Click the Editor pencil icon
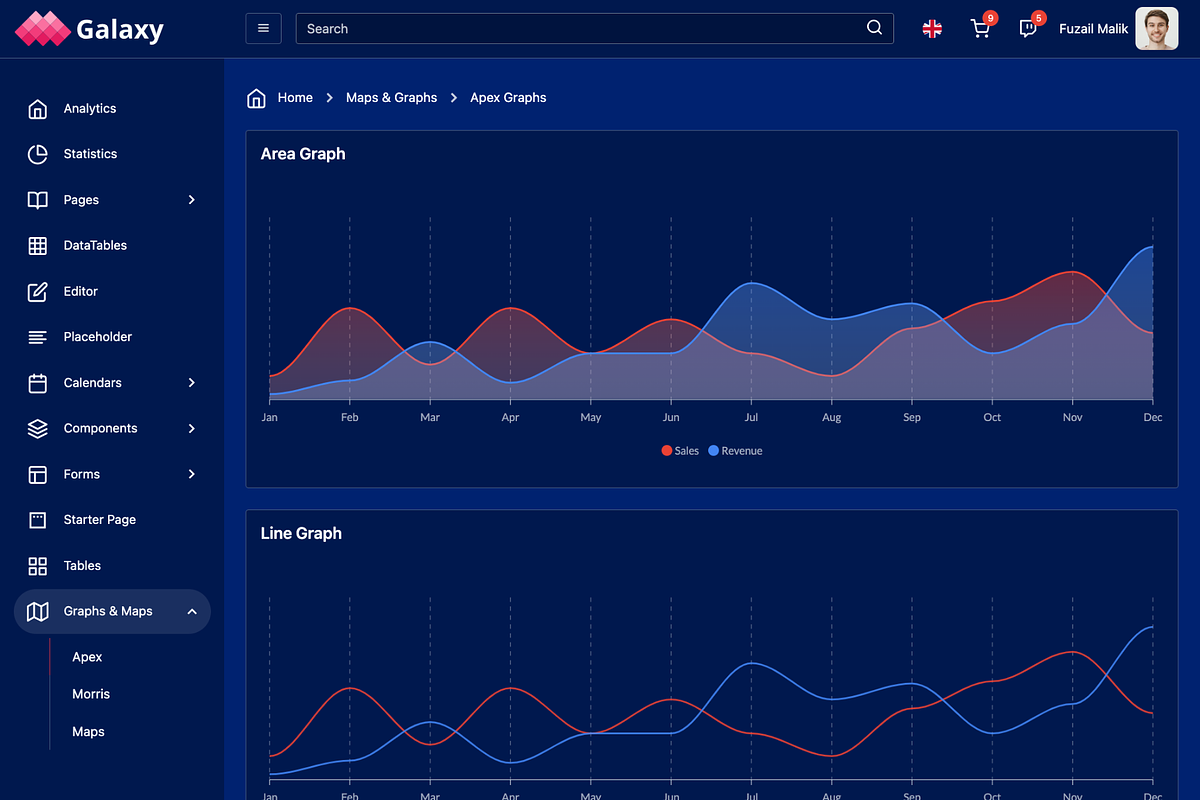 point(38,291)
